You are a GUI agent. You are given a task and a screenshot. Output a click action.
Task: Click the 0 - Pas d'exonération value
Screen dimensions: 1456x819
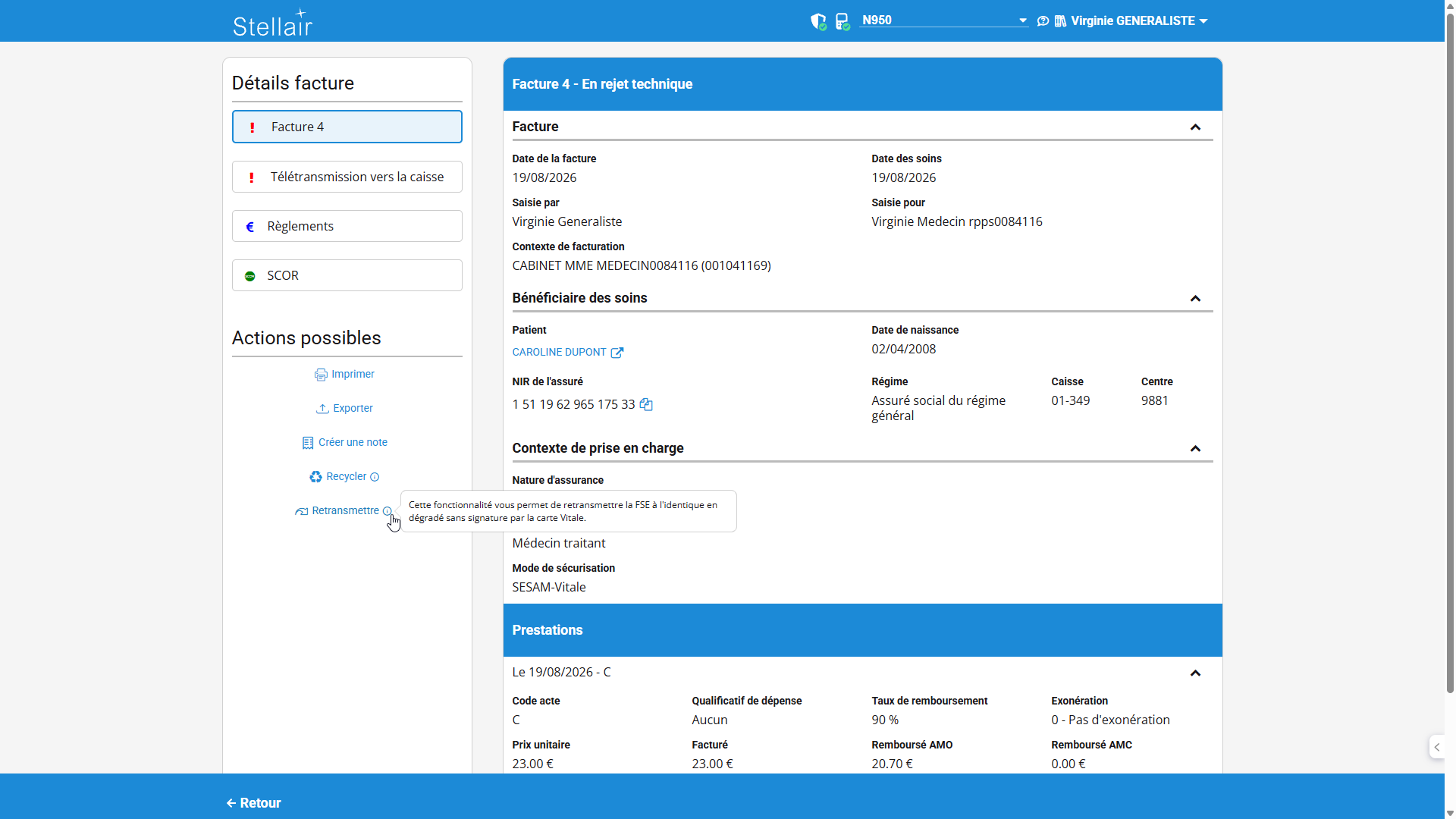(x=1110, y=720)
